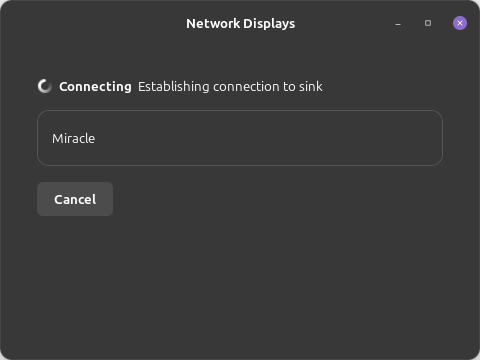480x360 pixels.
Task: Stop connecting using the Cancel button
Action: [x=75, y=199]
